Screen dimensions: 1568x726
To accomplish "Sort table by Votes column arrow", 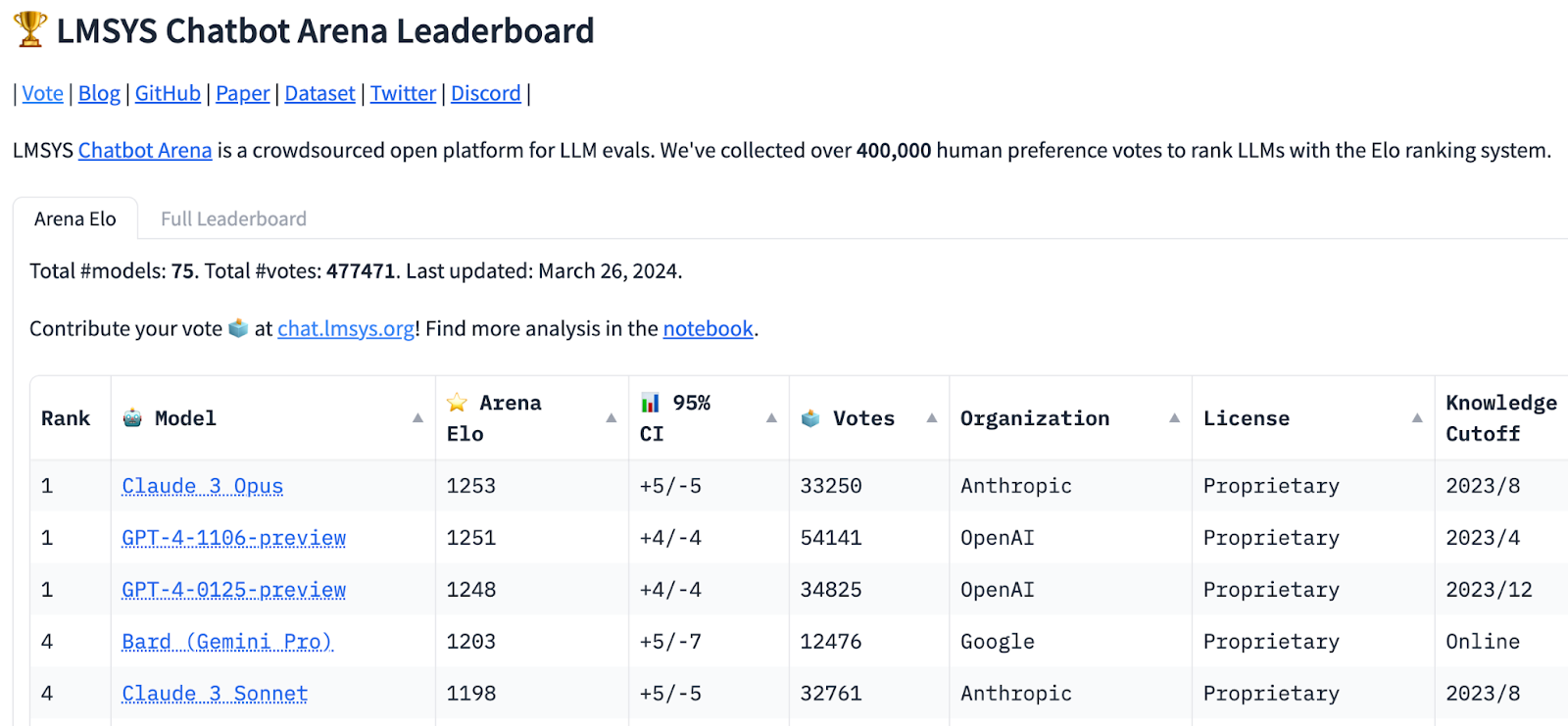I will pos(932,418).
